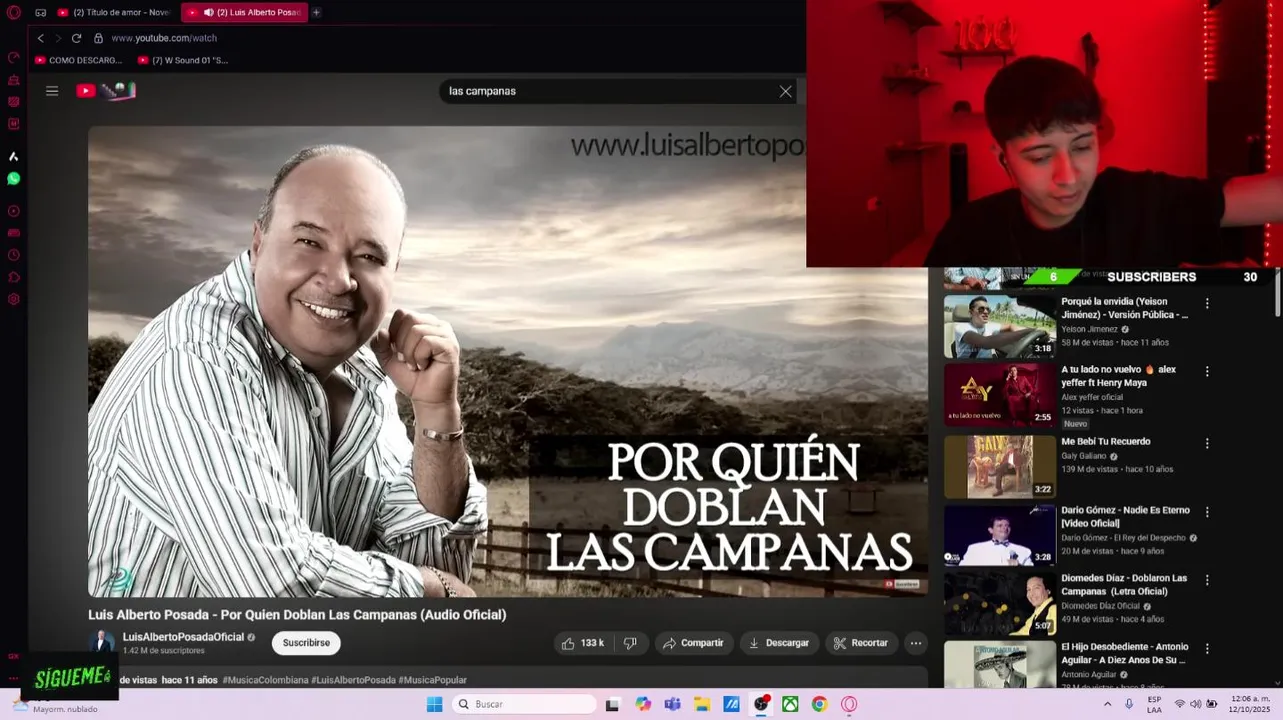The height and width of the screenshot is (720, 1283).
Task: Open GX Control speedometer in sidebar
Action: pyautogui.click(x=13, y=57)
